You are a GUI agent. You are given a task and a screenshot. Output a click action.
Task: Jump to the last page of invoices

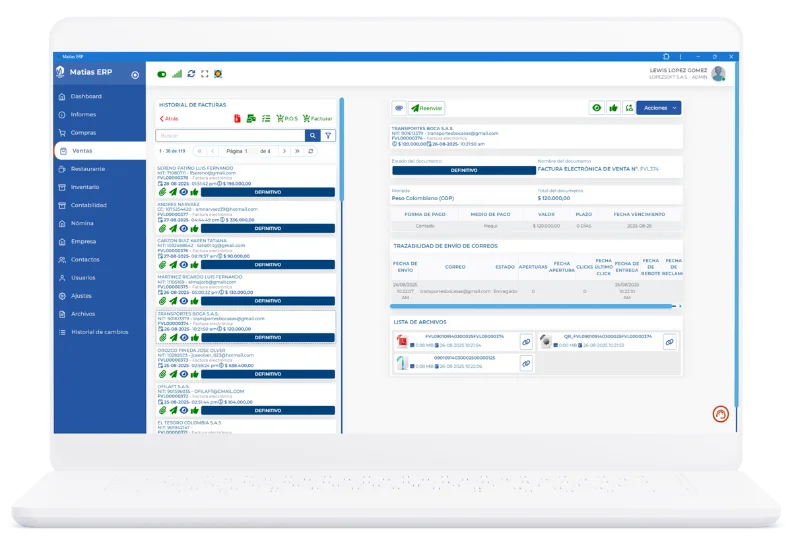coord(298,151)
